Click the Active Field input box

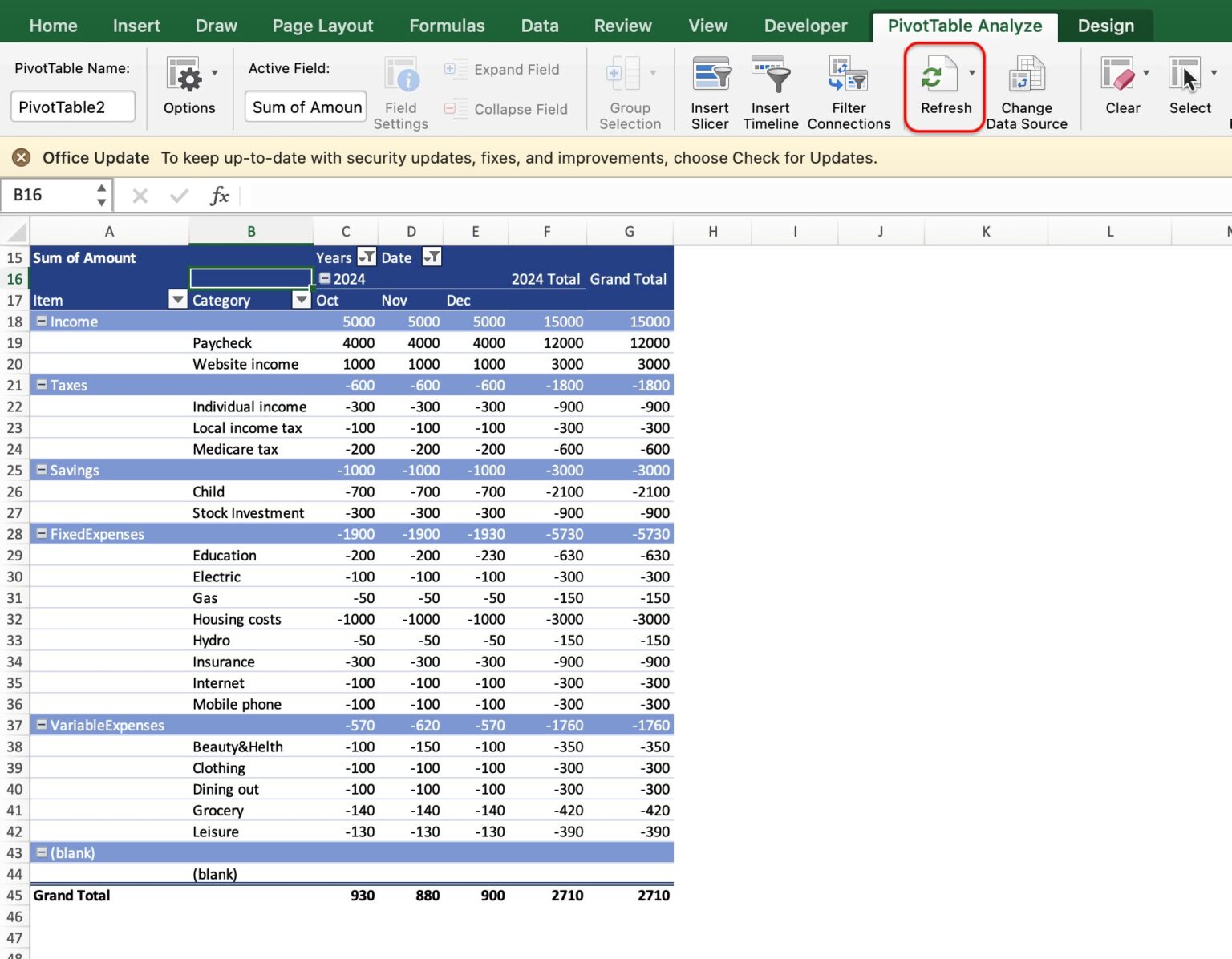pos(306,107)
